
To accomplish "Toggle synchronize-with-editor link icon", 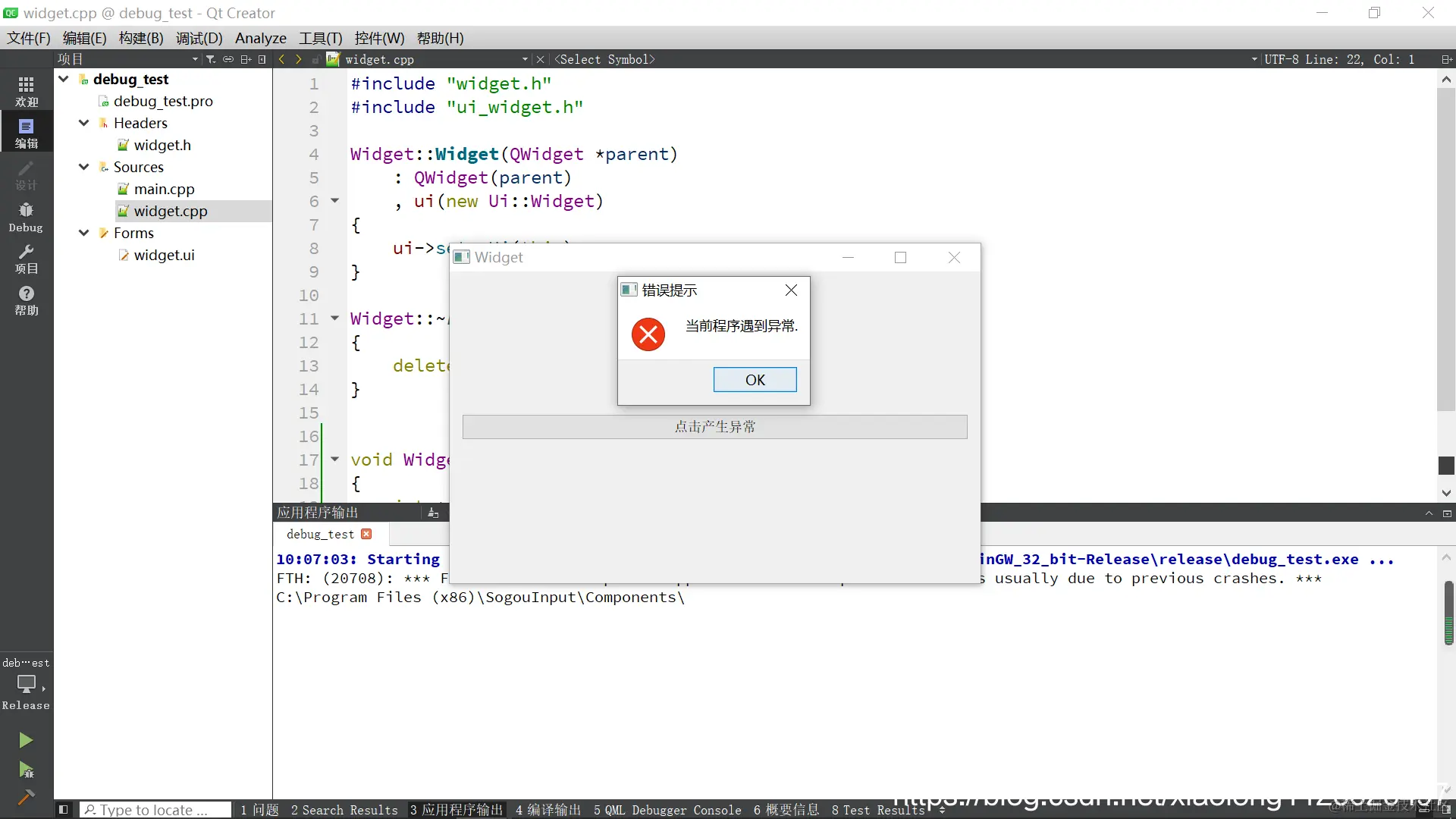I will point(228,59).
